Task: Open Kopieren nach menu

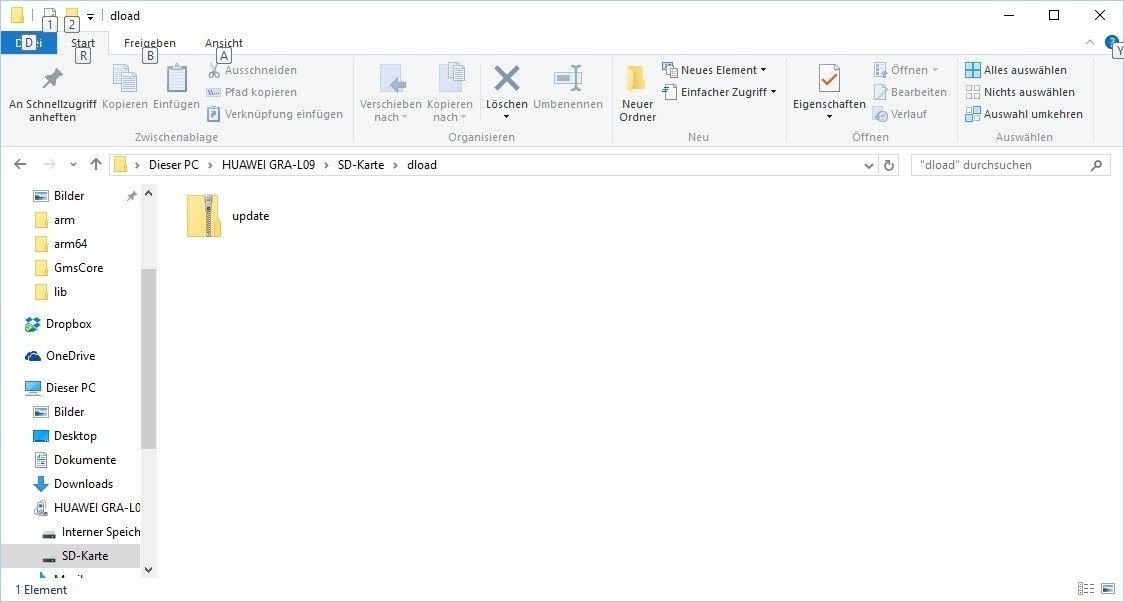Action: [450, 93]
